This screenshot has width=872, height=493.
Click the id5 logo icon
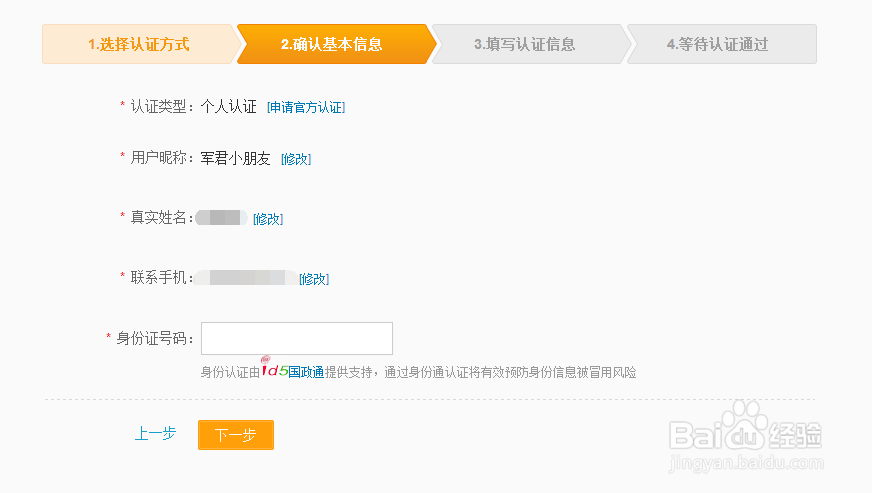(275, 368)
